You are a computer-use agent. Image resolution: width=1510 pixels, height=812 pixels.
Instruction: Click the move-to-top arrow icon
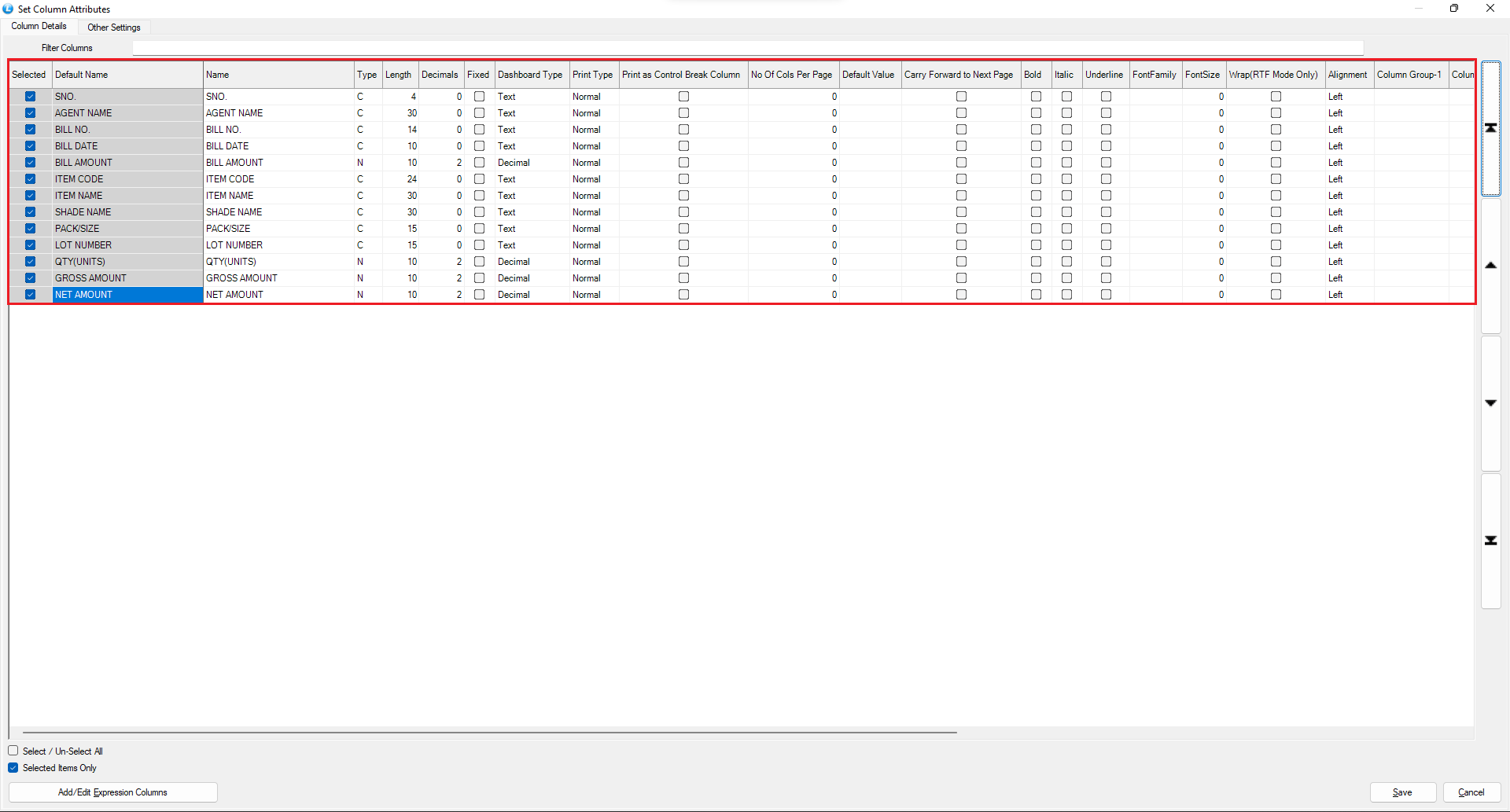click(1490, 128)
